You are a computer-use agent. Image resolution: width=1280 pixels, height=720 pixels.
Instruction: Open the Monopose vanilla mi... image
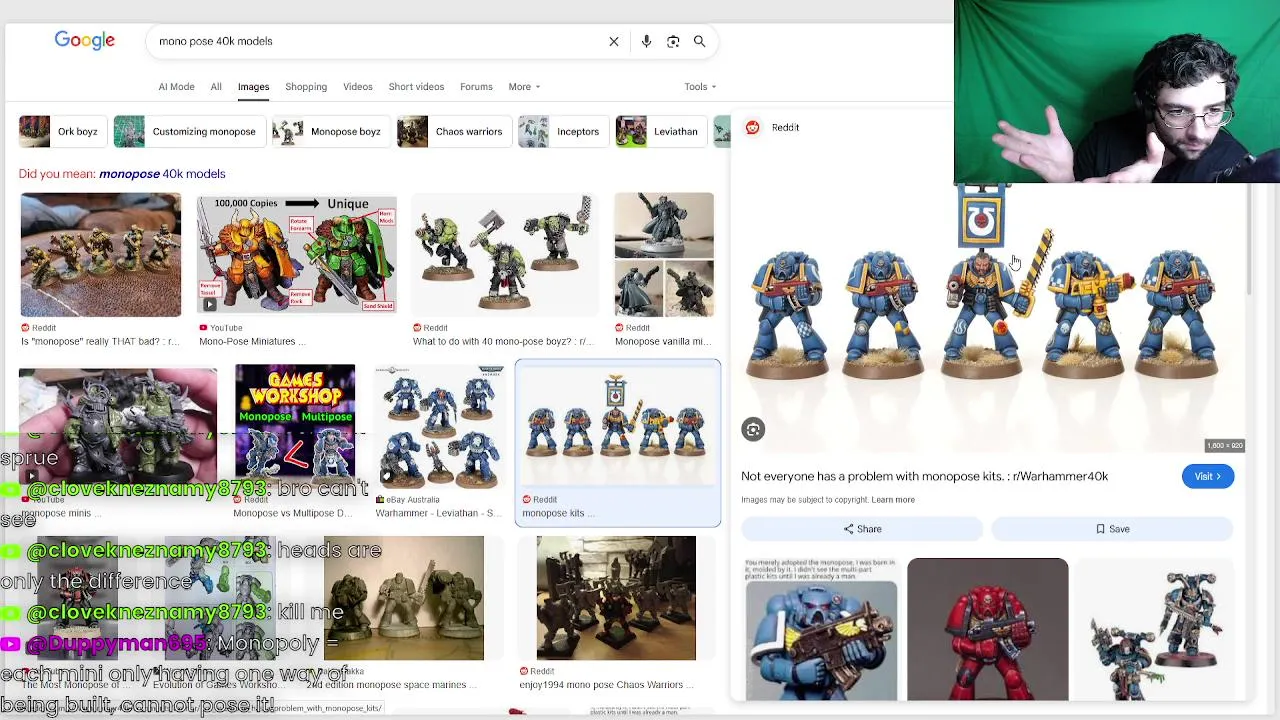(x=664, y=255)
